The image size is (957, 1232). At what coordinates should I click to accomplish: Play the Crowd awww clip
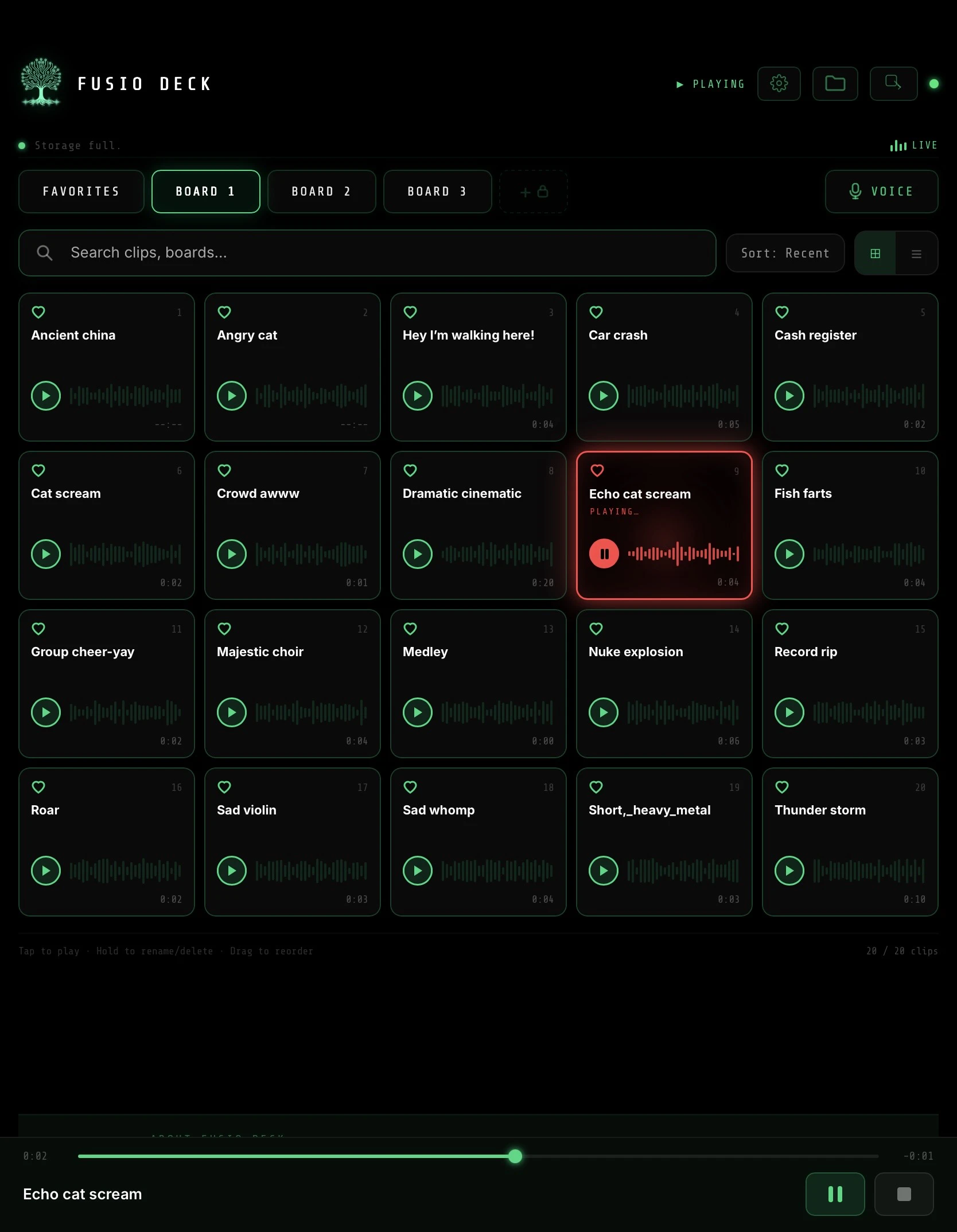coord(232,554)
